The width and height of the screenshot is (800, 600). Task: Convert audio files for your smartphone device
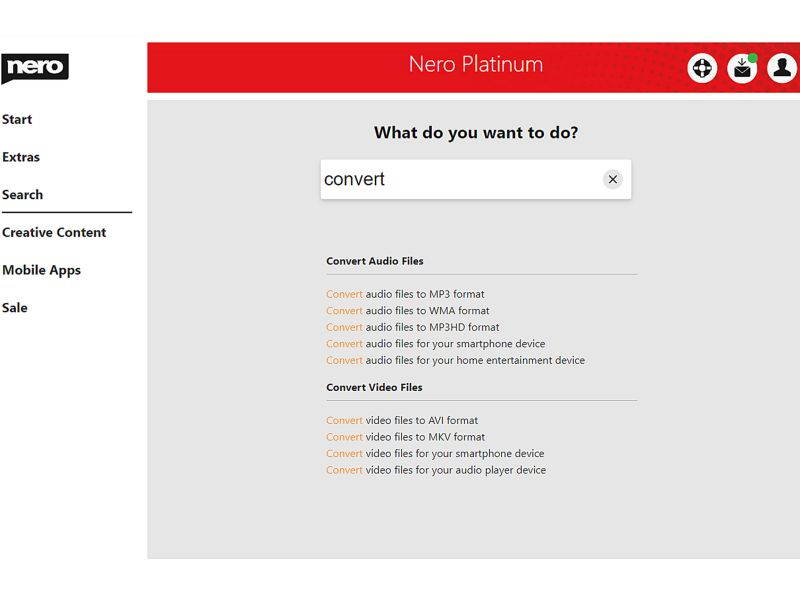(434, 343)
